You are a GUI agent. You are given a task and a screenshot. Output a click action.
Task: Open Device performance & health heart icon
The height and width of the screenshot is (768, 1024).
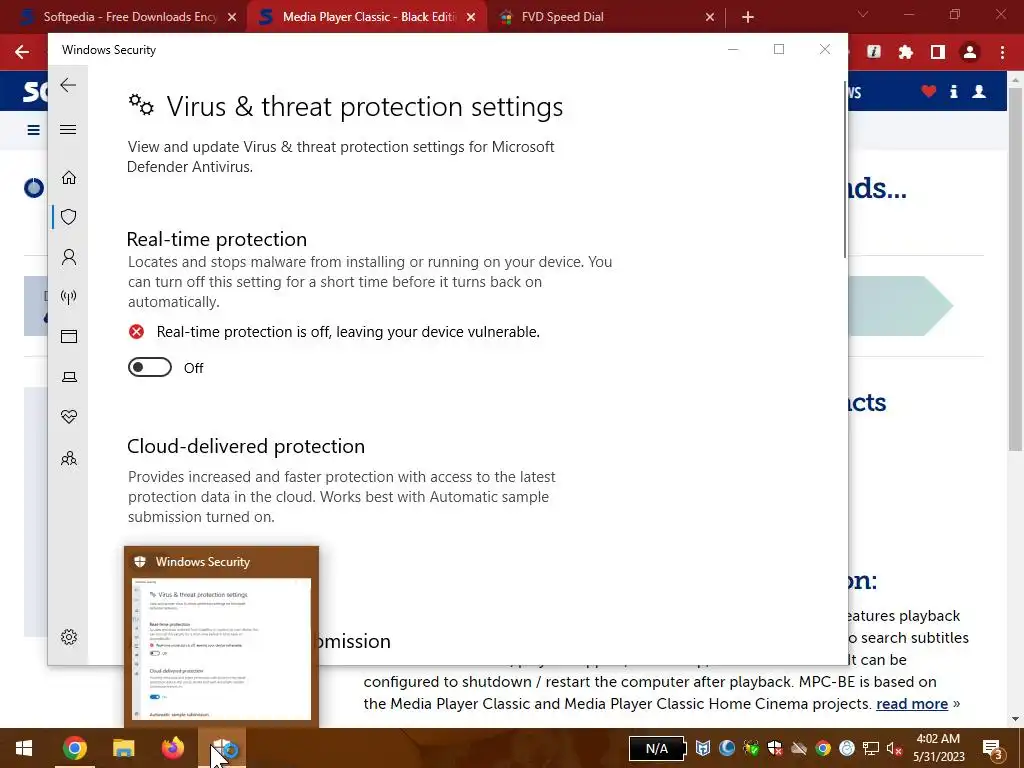coord(69,417)
